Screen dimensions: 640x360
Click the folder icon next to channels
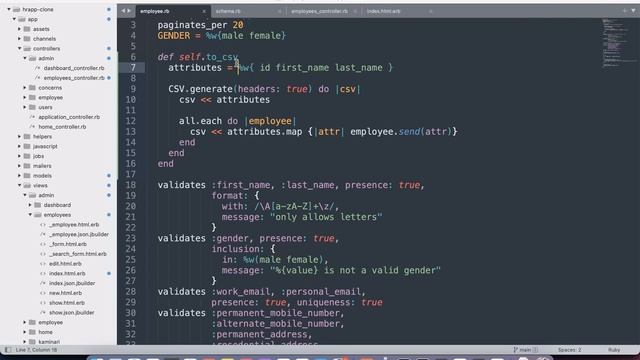pos(27,39)
